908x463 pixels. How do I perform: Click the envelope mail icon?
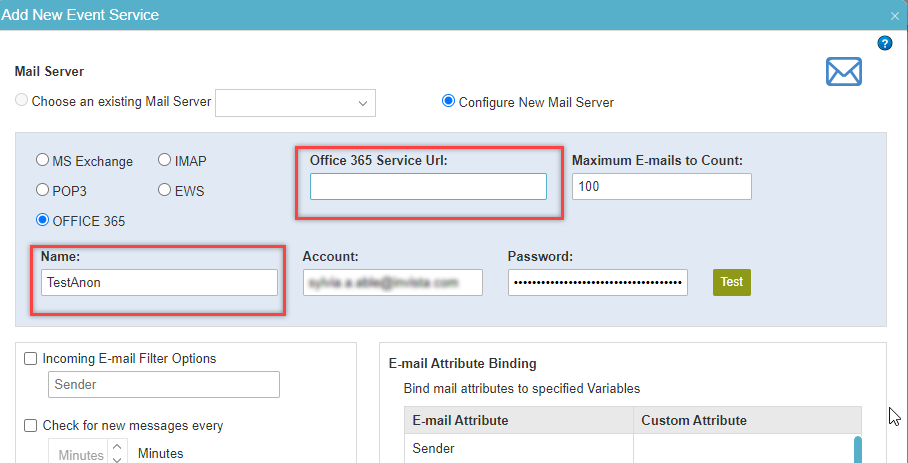point(843,72)
